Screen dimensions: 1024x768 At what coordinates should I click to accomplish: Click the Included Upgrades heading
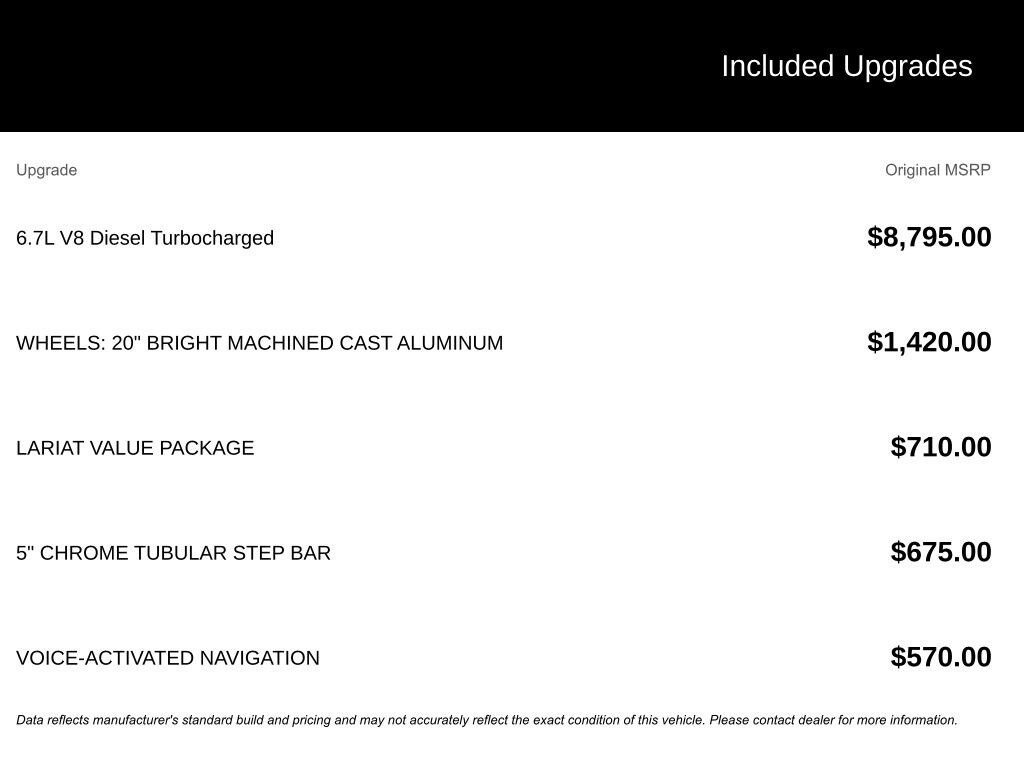pyautogui.click(x=846, y=66)
